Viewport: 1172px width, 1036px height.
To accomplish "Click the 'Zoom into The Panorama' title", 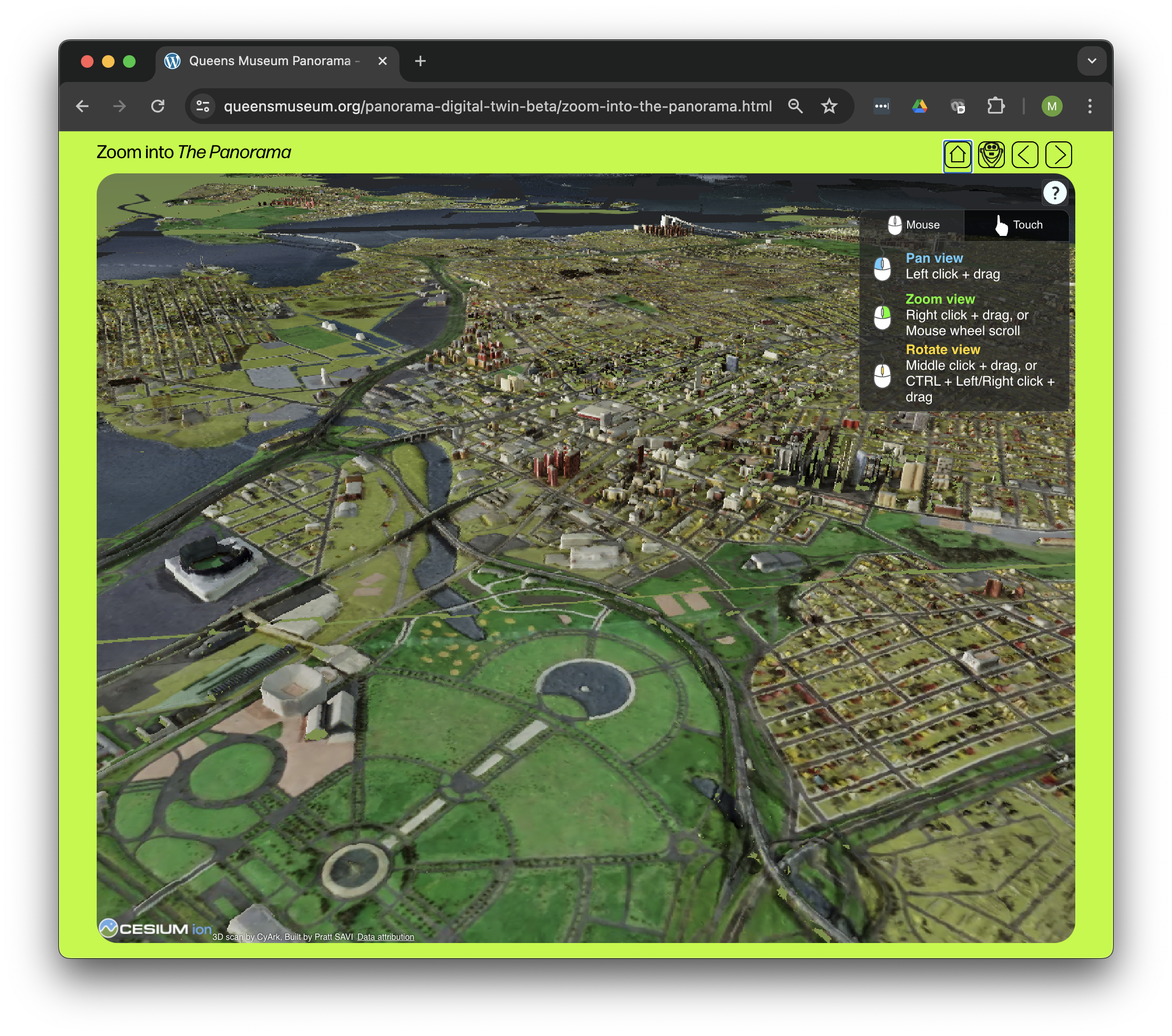I will point(194,152).
